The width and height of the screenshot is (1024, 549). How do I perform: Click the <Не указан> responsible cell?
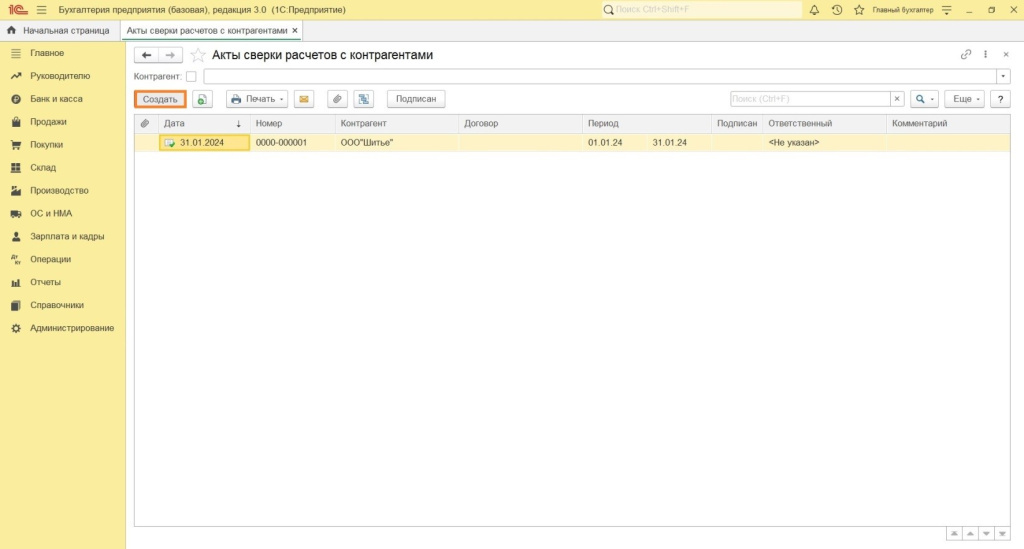coord(824,142)
